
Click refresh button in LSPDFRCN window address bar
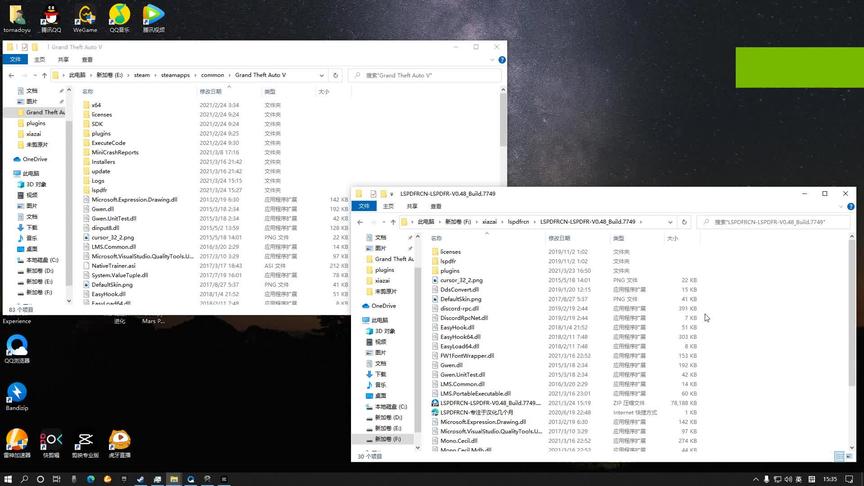[x=684, y=222]
